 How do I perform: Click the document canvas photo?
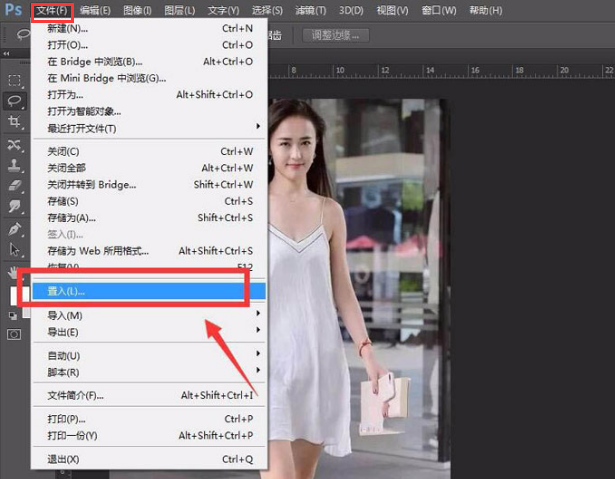pyautogui.click(x=359, y=289)
